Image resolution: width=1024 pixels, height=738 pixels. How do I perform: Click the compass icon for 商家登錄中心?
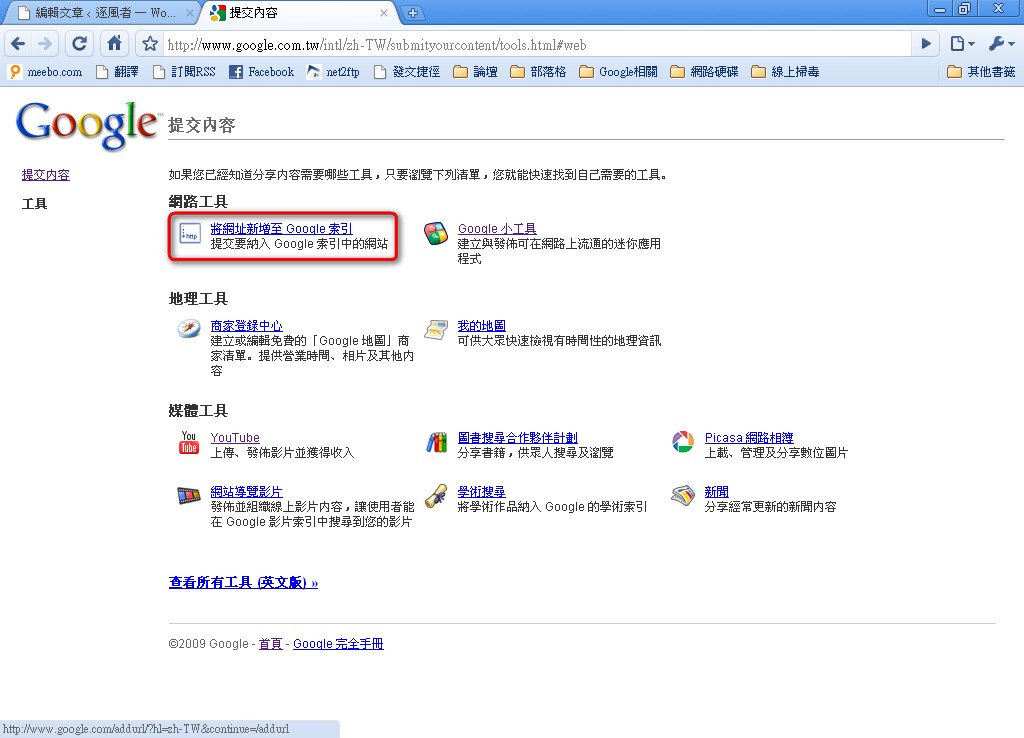point(189,328)
